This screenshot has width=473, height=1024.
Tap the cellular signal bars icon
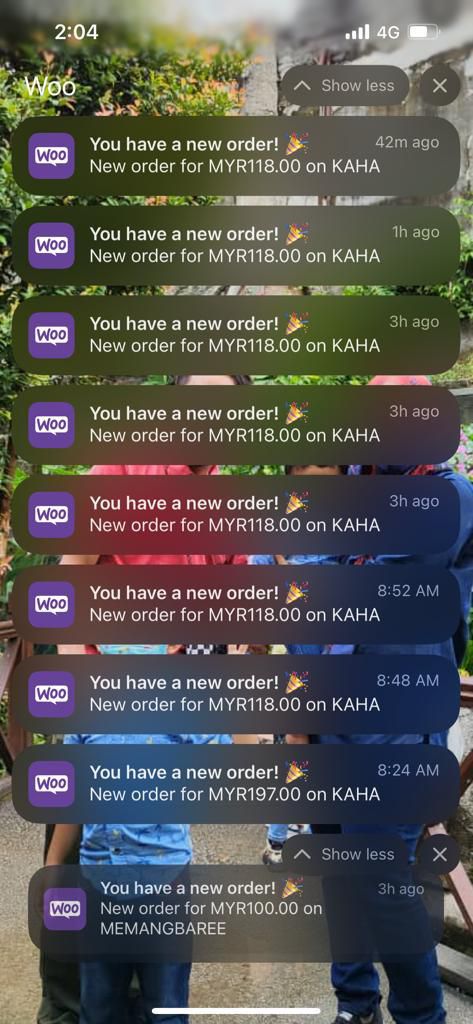(x=357, y=32)
